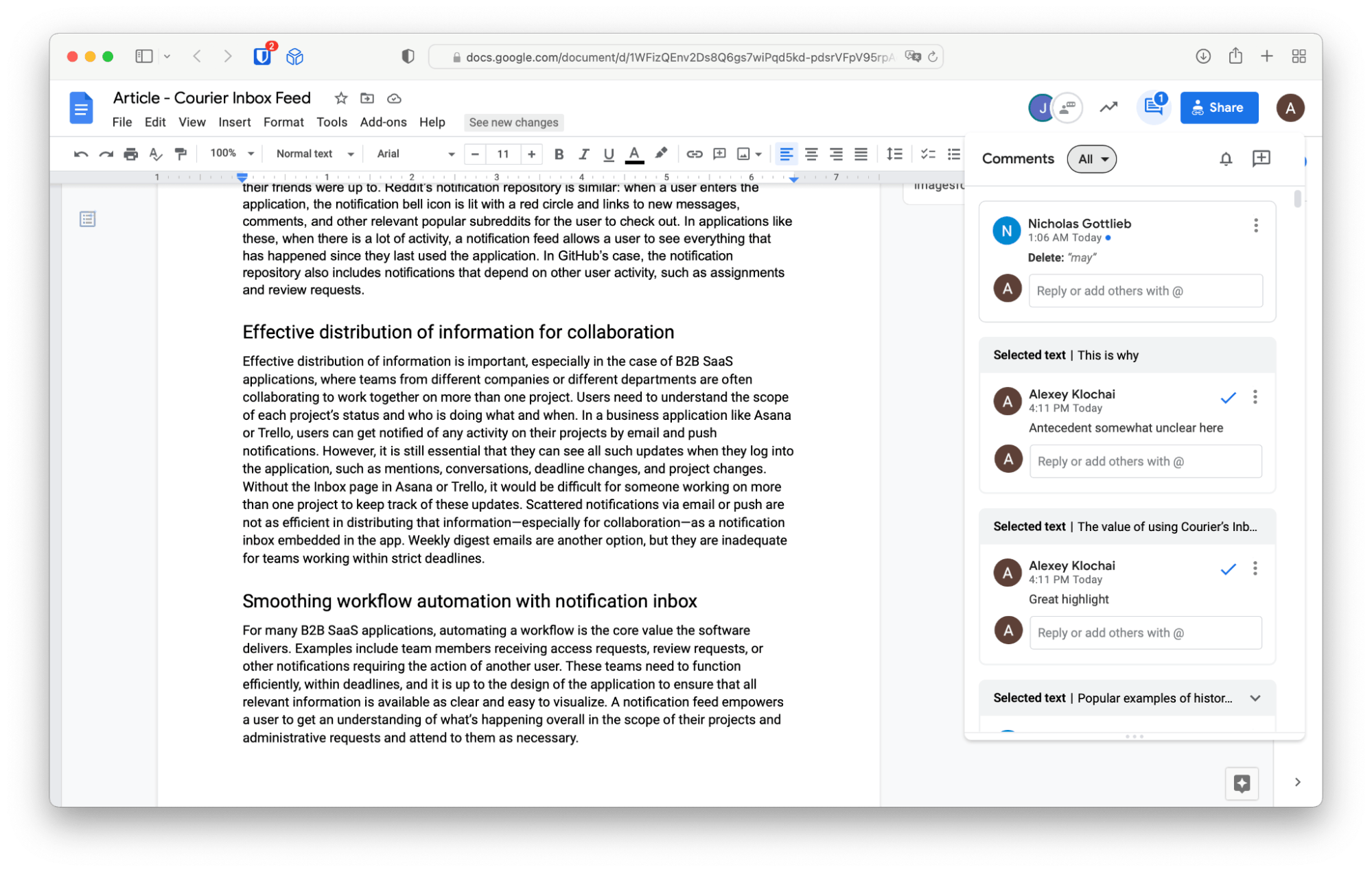Toggle bold formatting in the toolbar

[x=558, y=154]
